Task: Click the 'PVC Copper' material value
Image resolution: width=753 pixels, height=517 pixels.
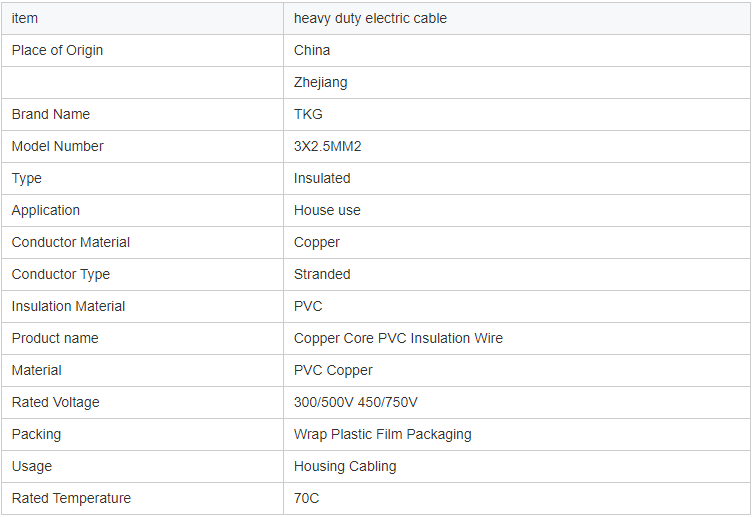Action: 333,370
